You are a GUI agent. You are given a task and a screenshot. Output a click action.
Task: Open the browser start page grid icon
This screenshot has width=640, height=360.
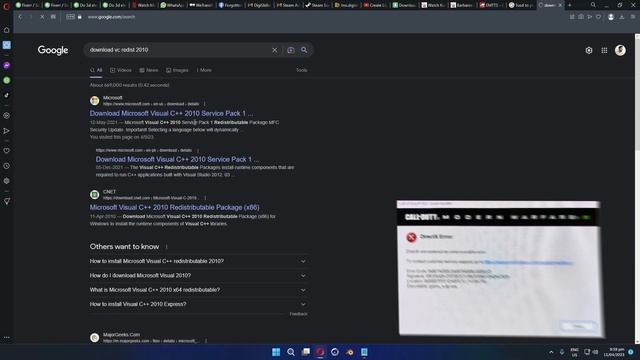point(53,17)
